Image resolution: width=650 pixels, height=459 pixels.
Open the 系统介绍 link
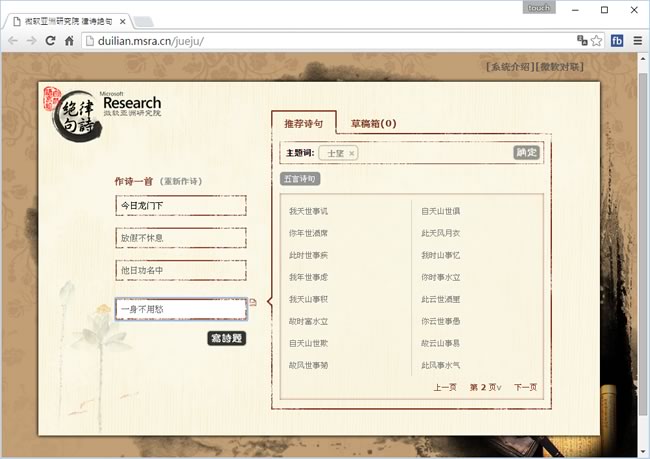(510, 67)
